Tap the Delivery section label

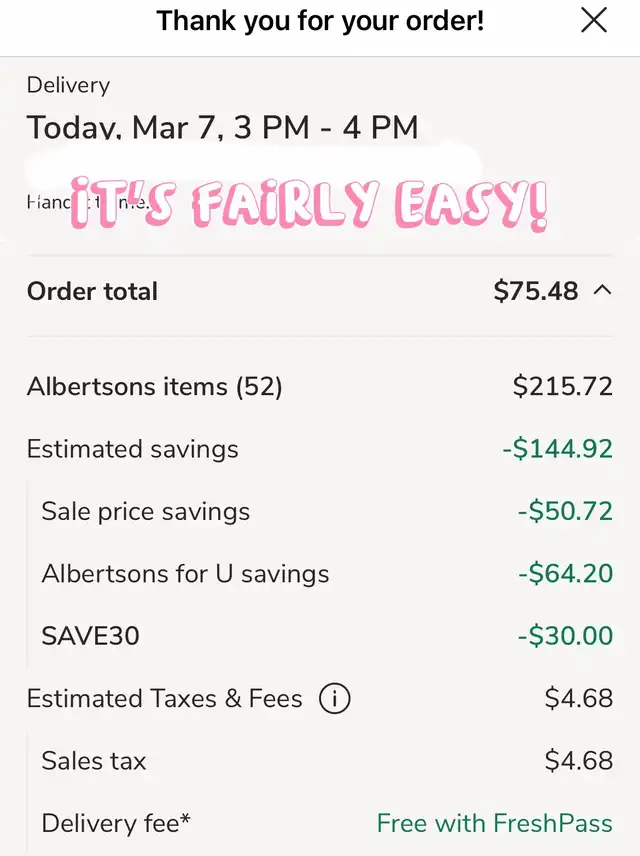pyautogui.click(x=68, y=86)
